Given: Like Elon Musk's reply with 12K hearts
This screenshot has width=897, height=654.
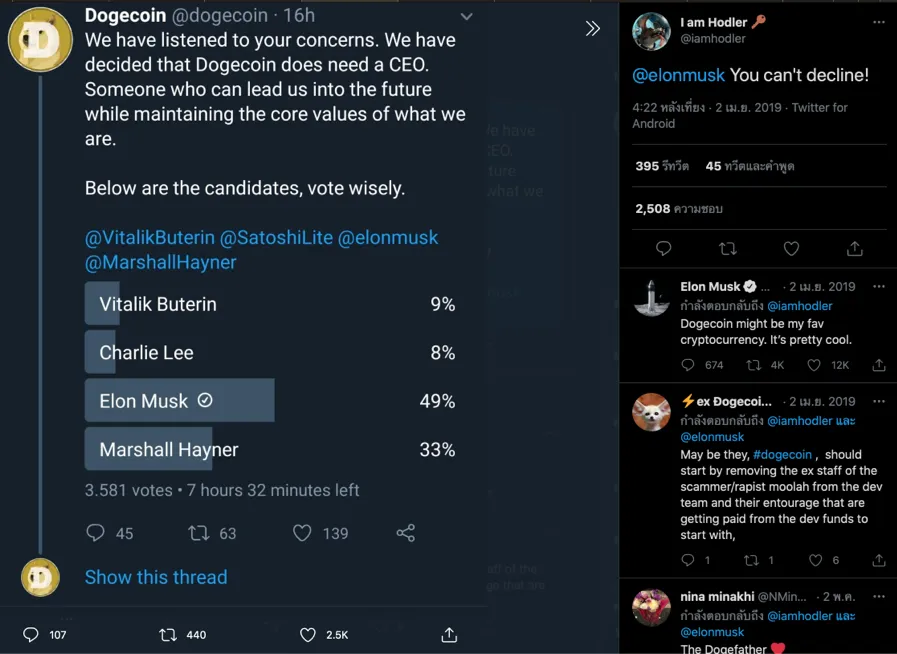Looking at the screenshot, I should point(813,365).
